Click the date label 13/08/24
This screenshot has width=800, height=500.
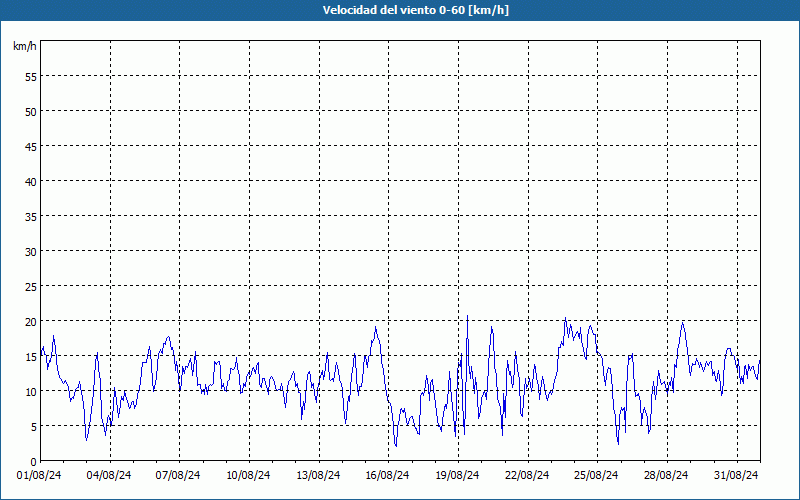pyautogui.click(x=318, y=475)
